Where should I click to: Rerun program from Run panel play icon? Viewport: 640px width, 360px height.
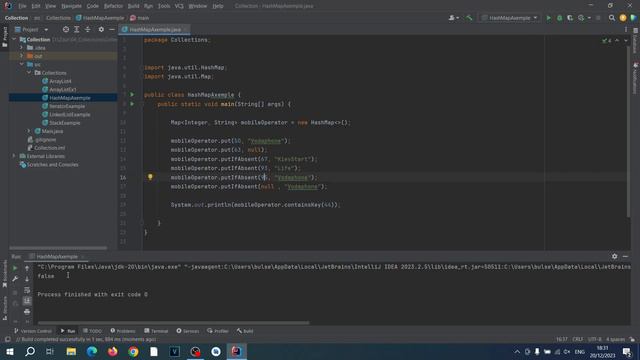click(x=15, y=268)
